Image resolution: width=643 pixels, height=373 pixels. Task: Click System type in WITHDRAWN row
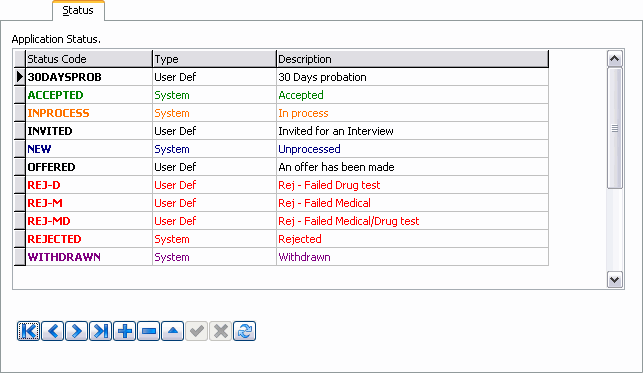click(214, 257)
